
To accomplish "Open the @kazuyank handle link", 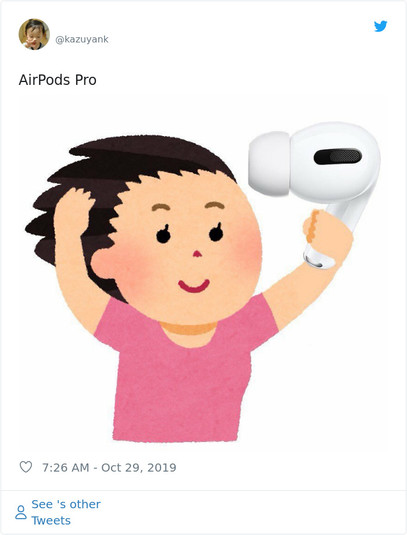I will point(82,39).
